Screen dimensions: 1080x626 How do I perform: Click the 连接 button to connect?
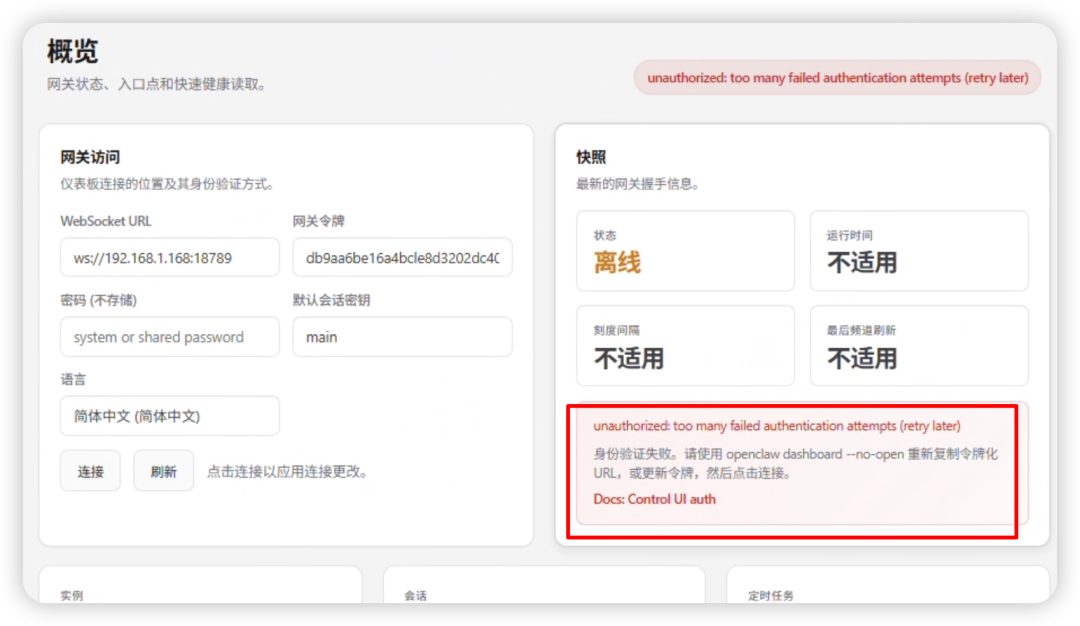pyautogui.click(x=90, y=470)
